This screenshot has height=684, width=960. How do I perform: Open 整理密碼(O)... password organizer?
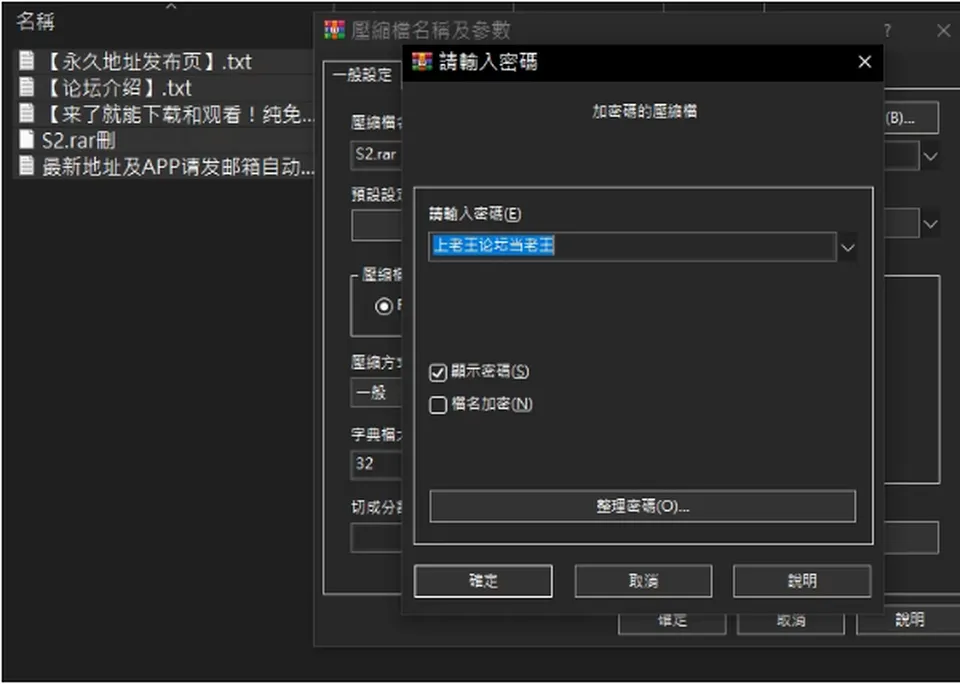[x=643, y=506]
